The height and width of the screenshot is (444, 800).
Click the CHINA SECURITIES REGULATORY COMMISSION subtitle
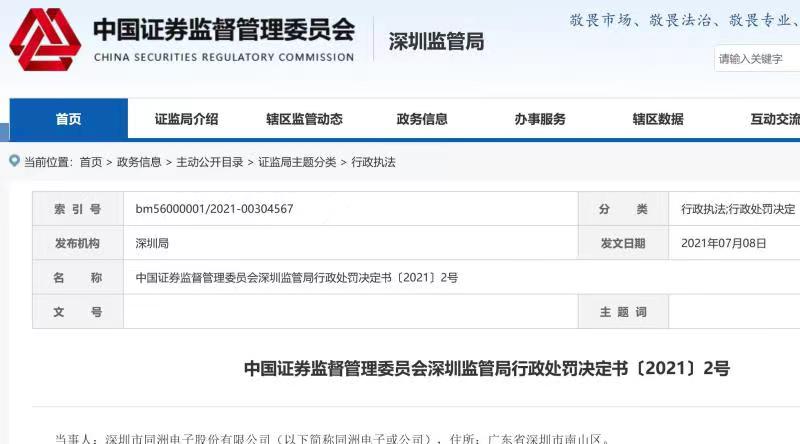point(223,57)
